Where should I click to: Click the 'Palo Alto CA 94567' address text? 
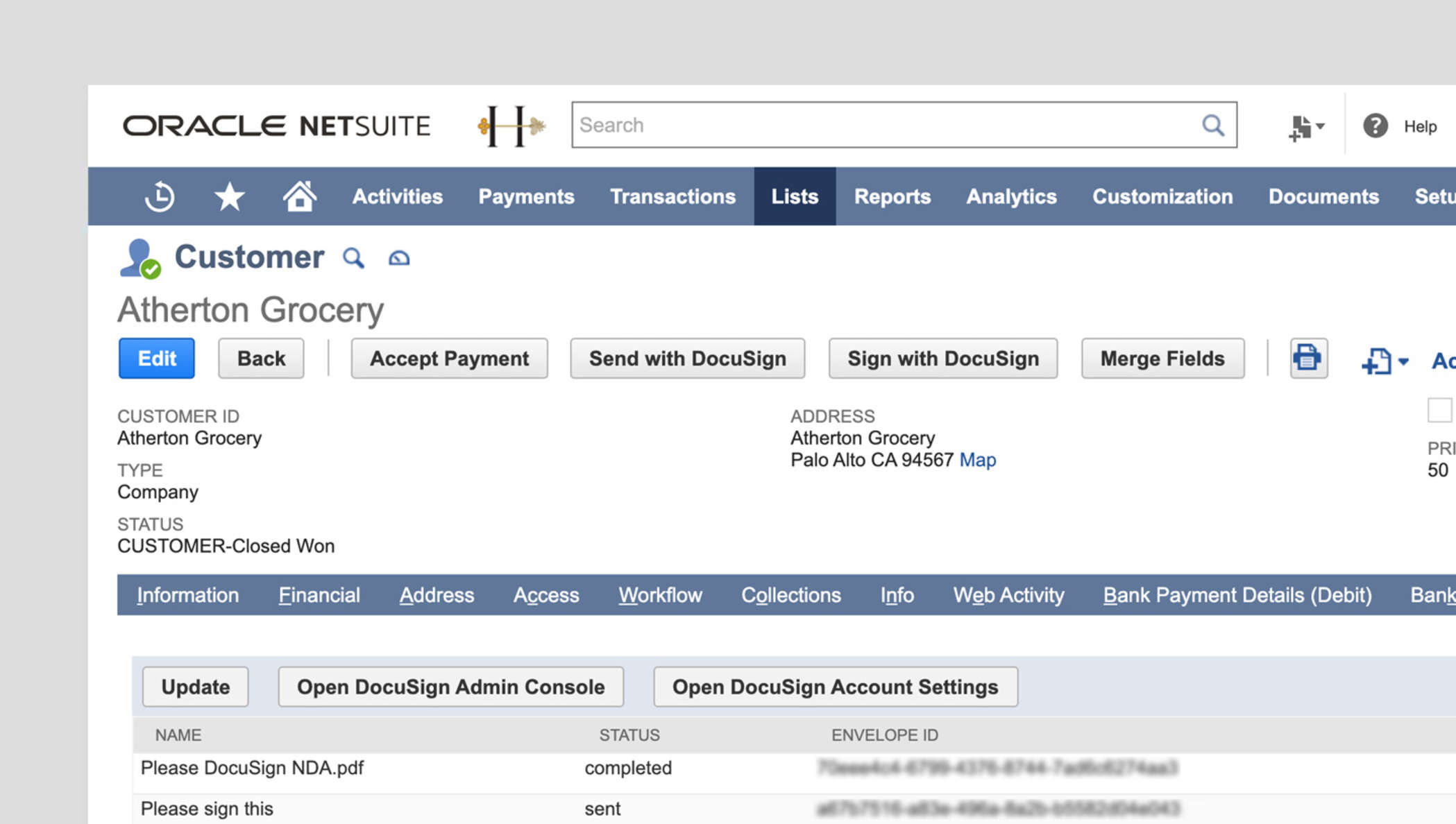click(872, 460)
